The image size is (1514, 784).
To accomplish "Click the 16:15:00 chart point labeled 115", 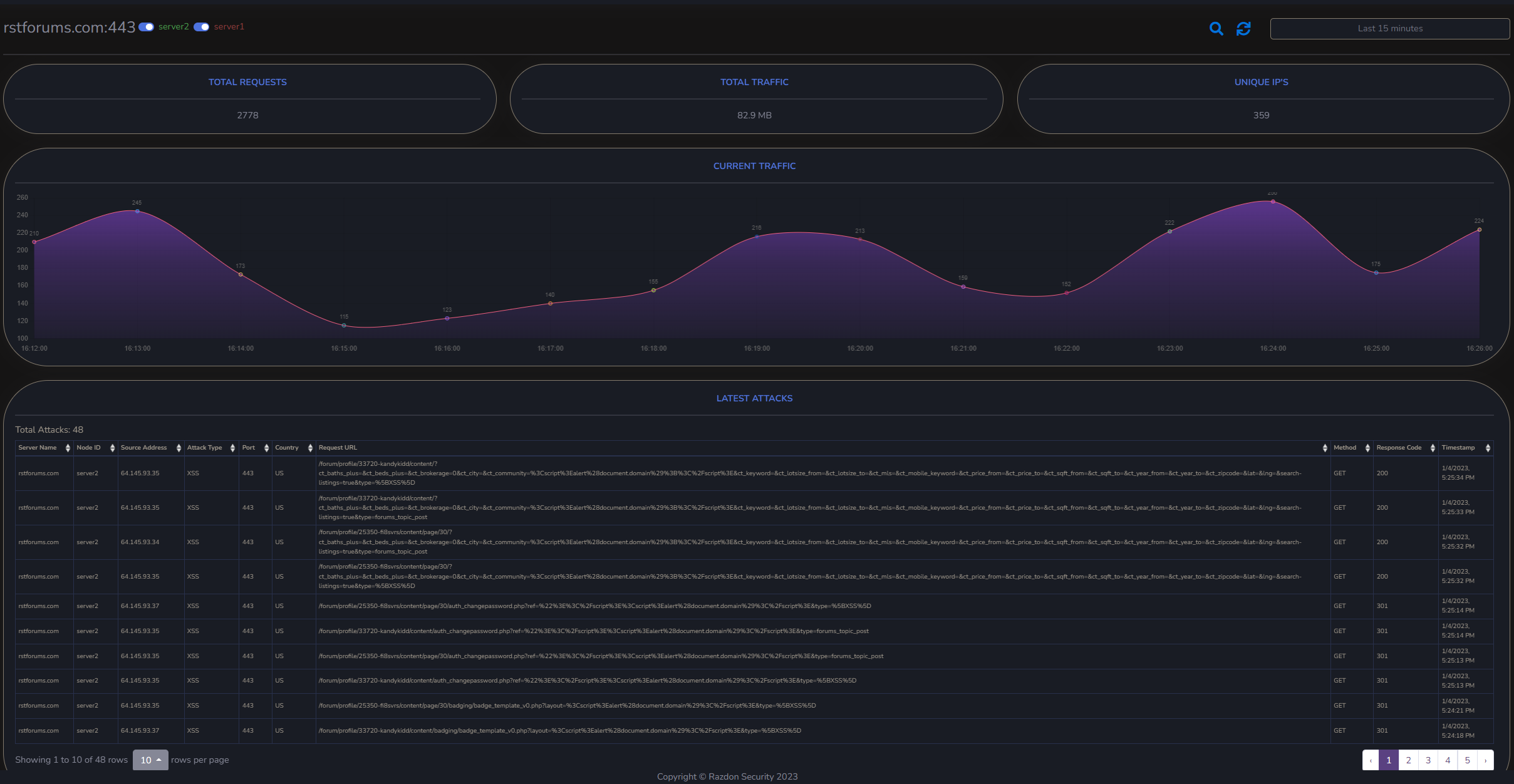I will tap(344, 325).
